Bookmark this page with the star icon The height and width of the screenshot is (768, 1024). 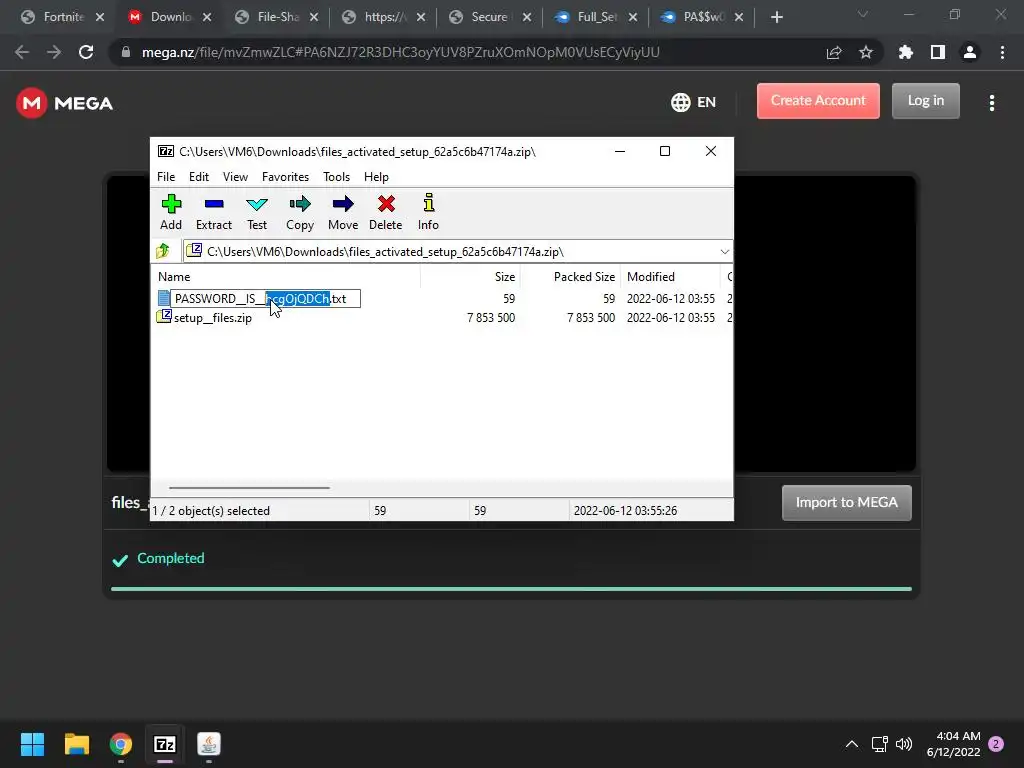click(866, 52)
